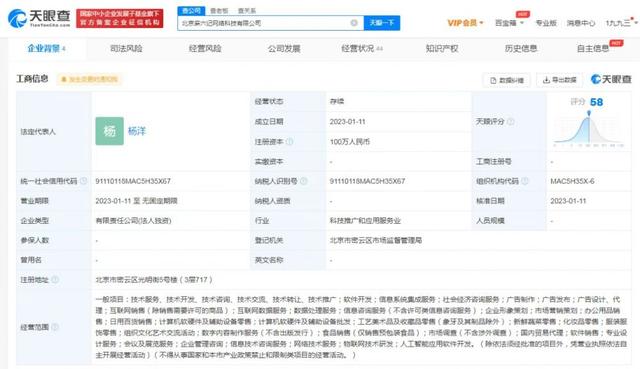Image resolution: width=640 pixels, height=369 pixels.
Task: Click the 数据纠错 button
Action: click(x=507, y=80)
